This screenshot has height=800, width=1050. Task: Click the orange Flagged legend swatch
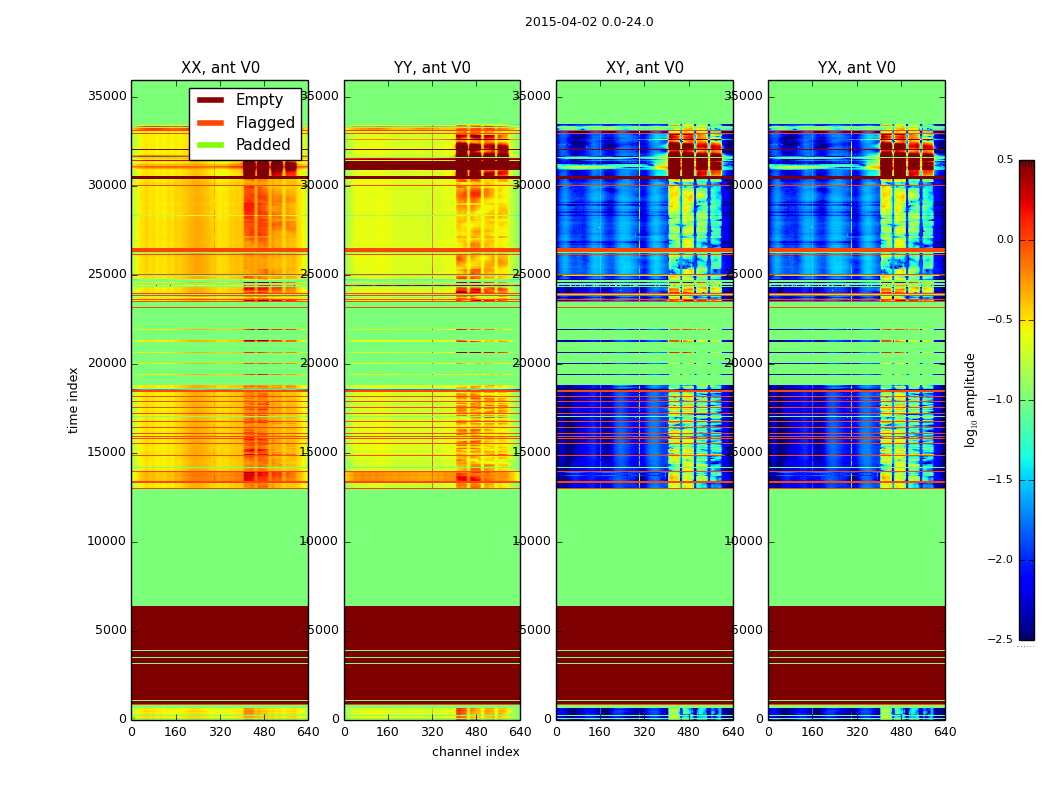(x=210, y=123)
